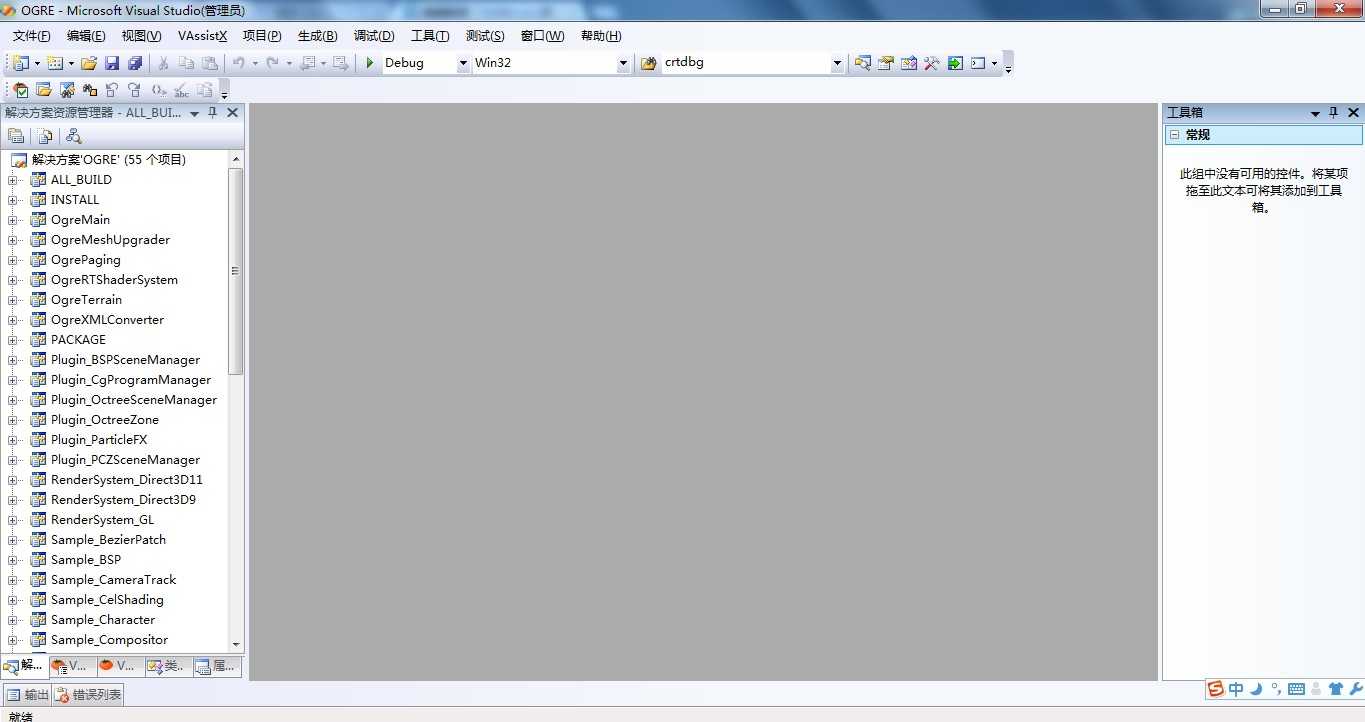
Task: Click the Save All icon
Action: coord(135,63)
